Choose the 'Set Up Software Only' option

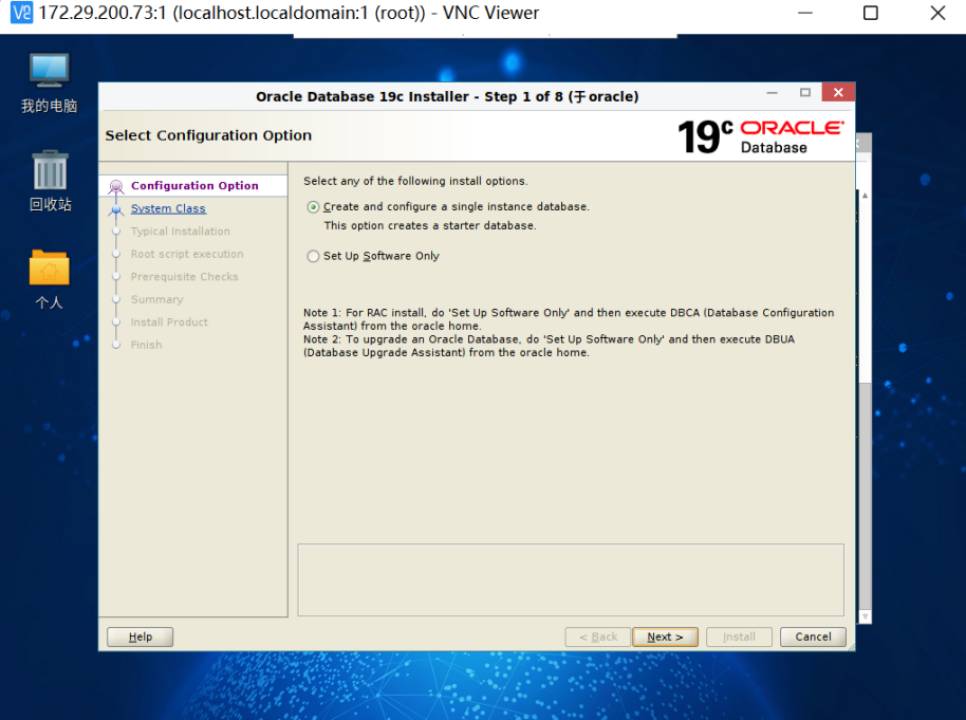point(314,257)
